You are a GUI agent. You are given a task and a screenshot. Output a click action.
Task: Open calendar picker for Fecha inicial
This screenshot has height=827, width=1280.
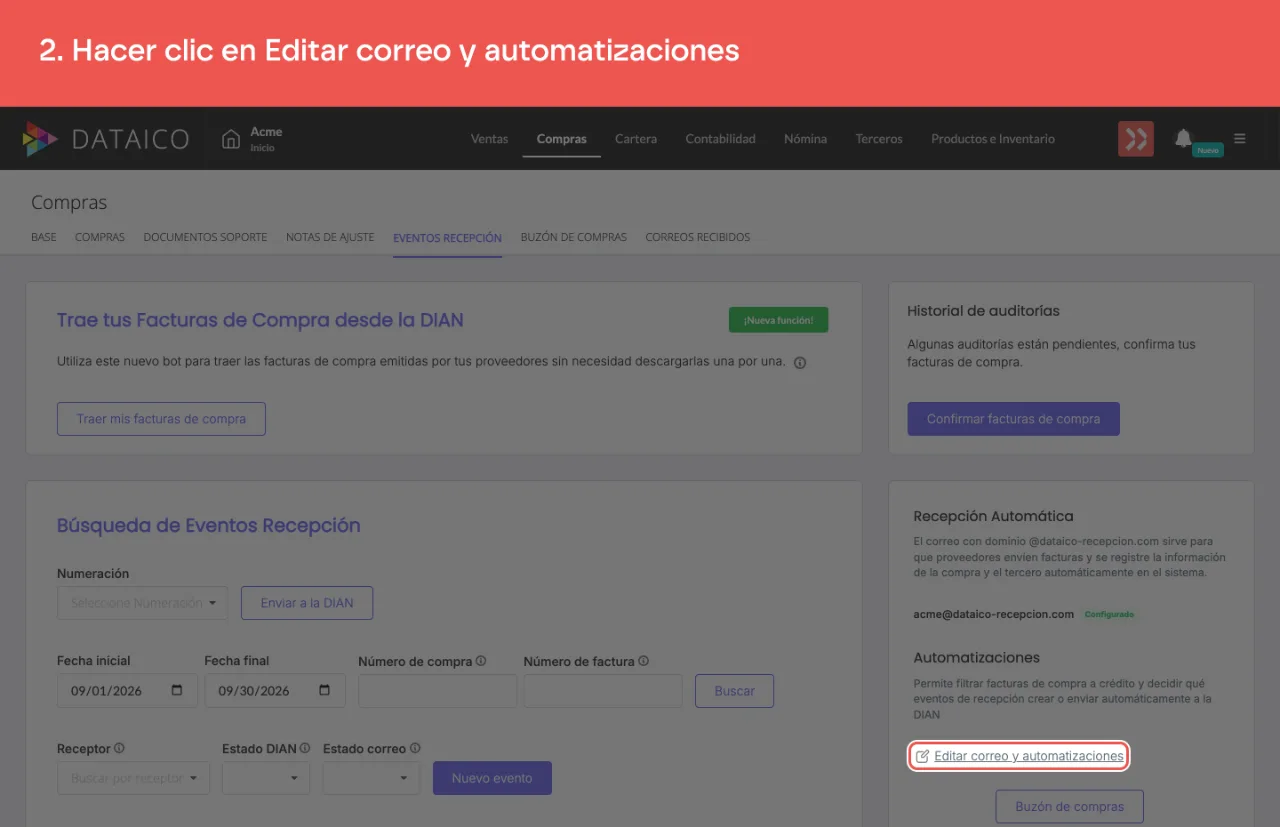tap(177, 691)
